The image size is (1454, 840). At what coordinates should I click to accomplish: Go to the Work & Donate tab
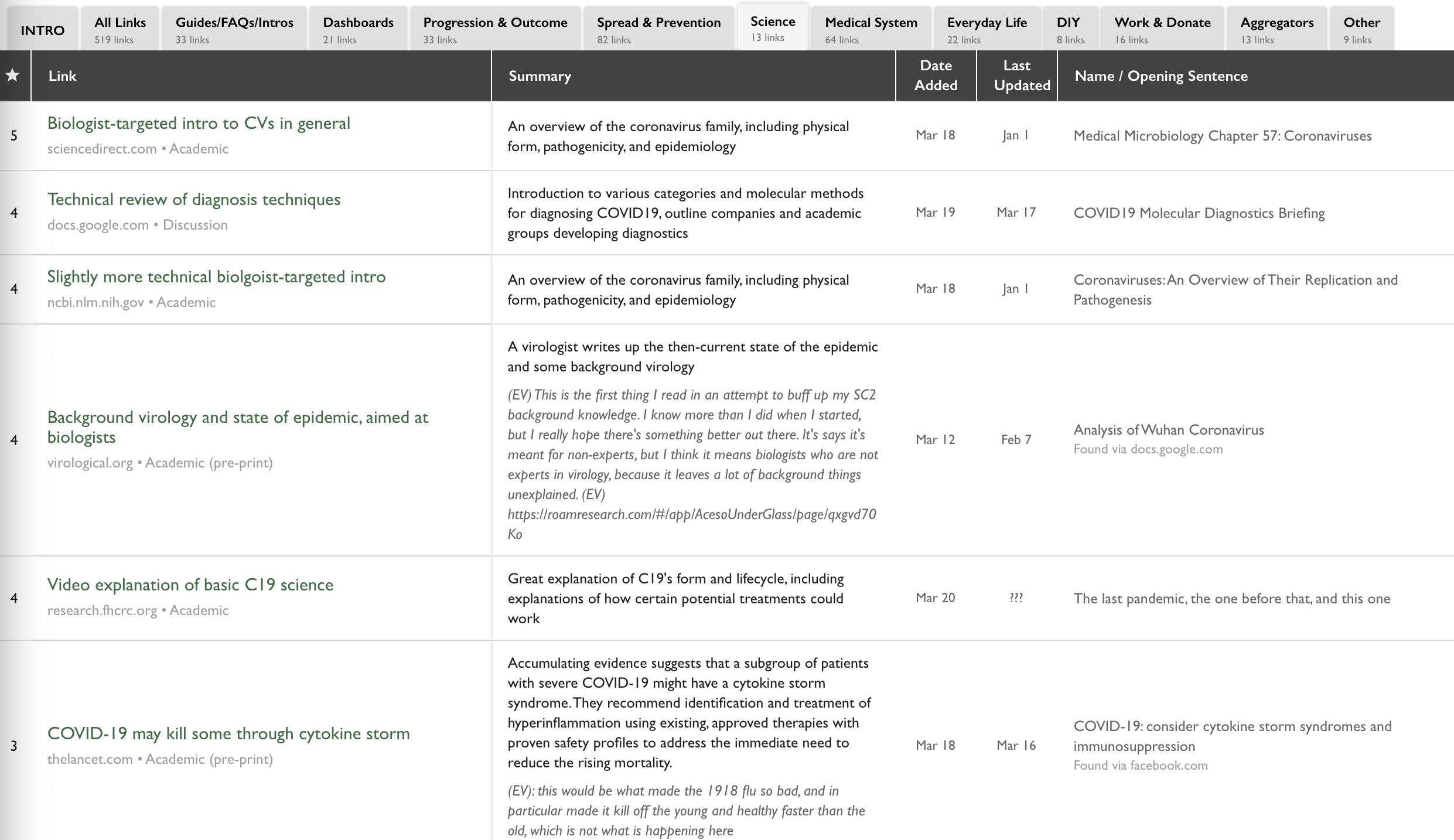coord(1162,29)
